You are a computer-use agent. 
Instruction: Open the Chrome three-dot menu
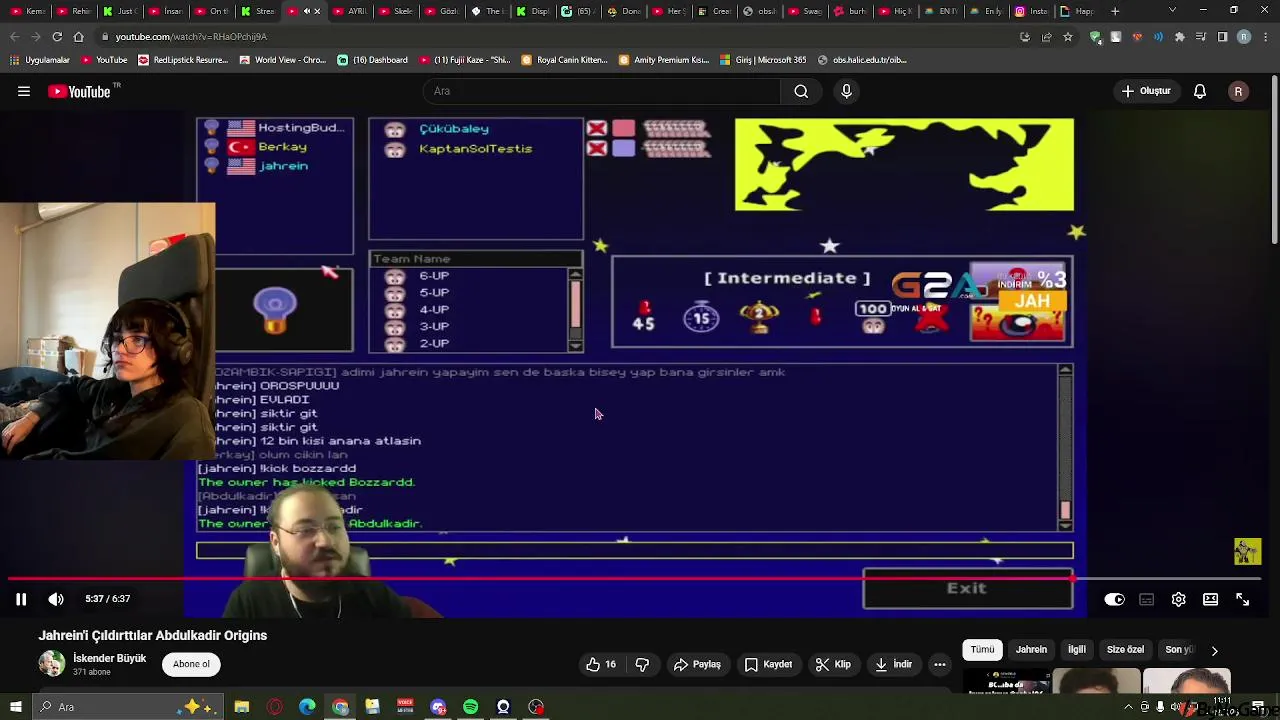click(x=1265, y=37)
